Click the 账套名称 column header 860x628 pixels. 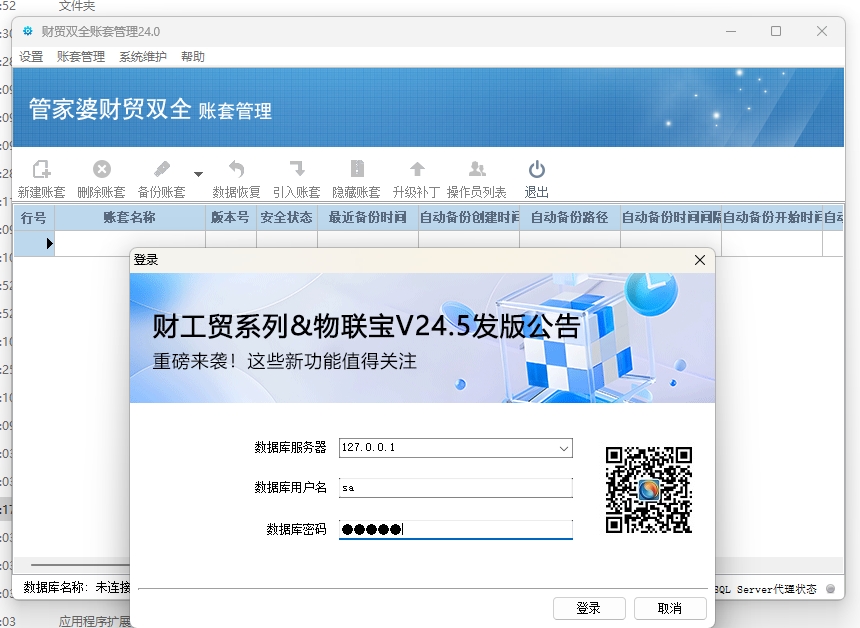[x=130, y=218]
